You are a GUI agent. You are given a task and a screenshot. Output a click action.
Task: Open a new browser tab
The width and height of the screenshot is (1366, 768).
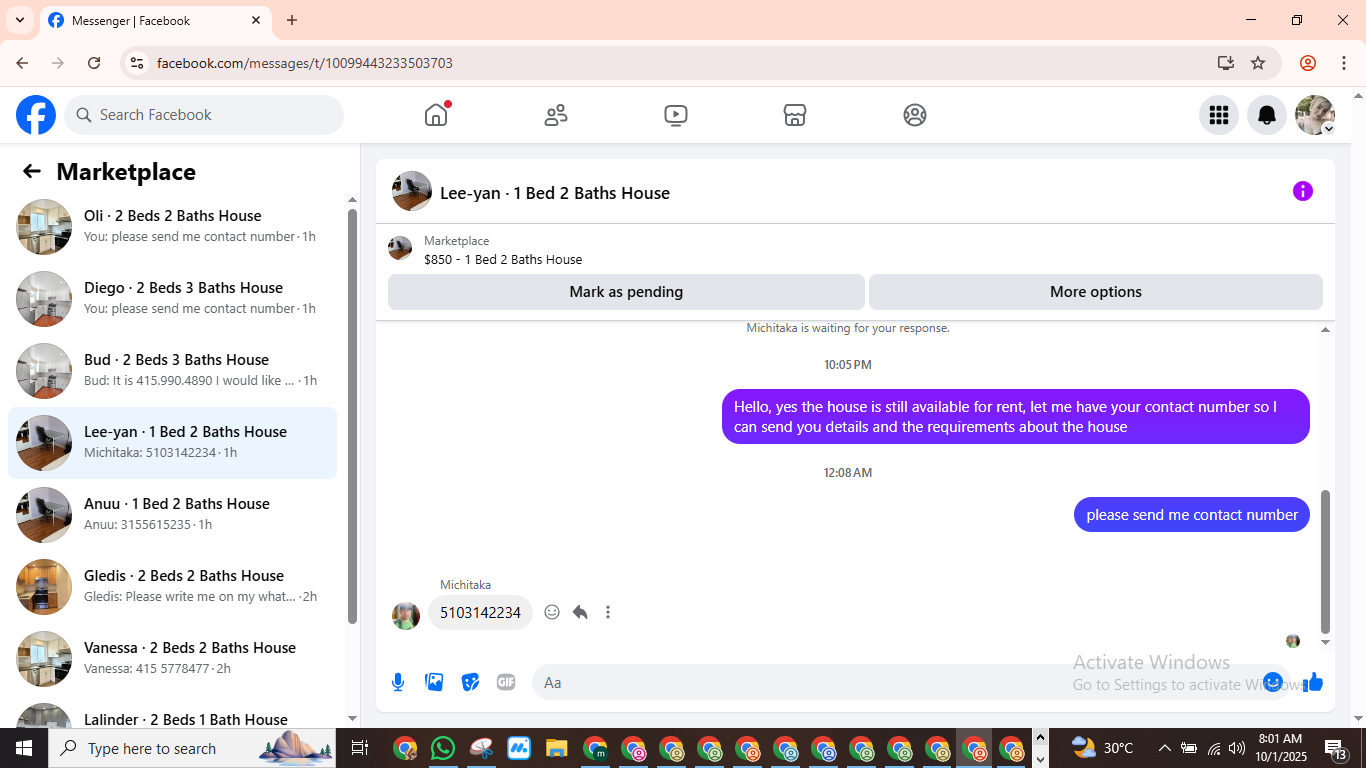tap(292, 20)
